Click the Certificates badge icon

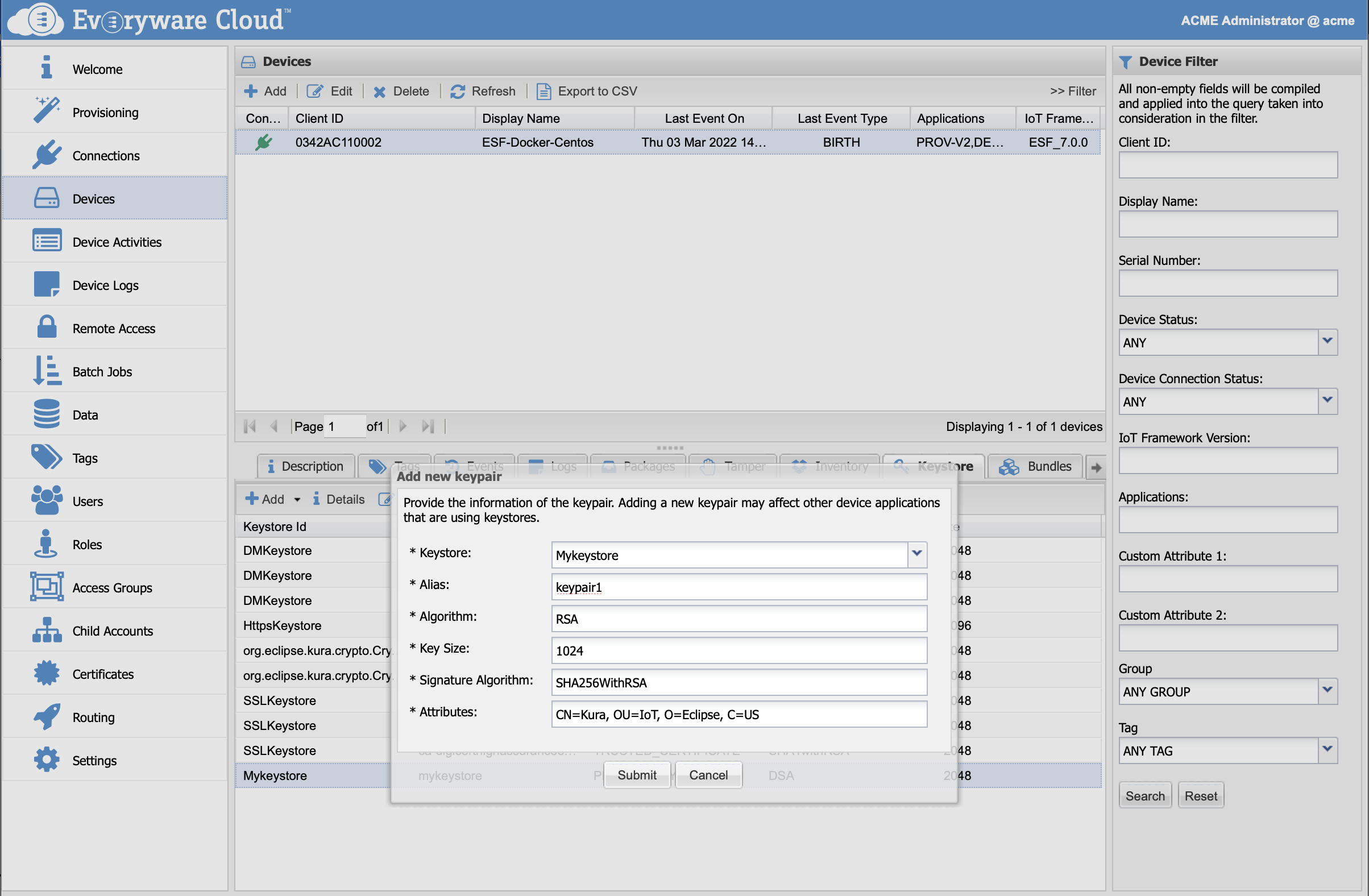47,674
